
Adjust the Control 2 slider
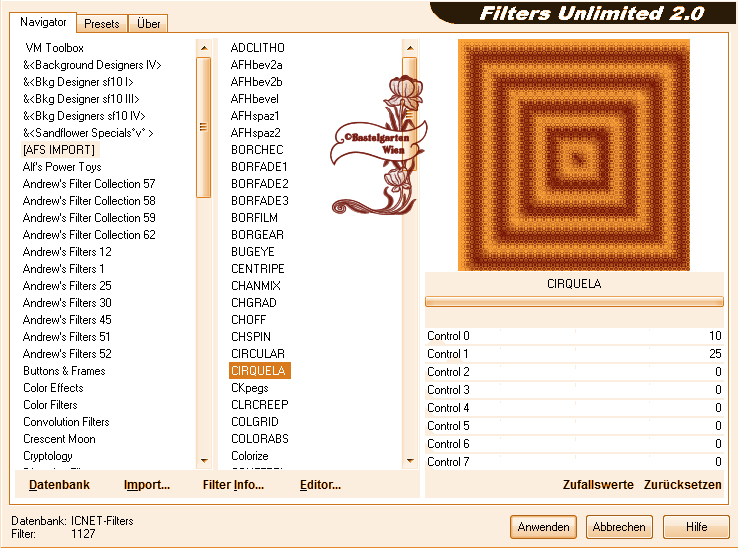574,372
